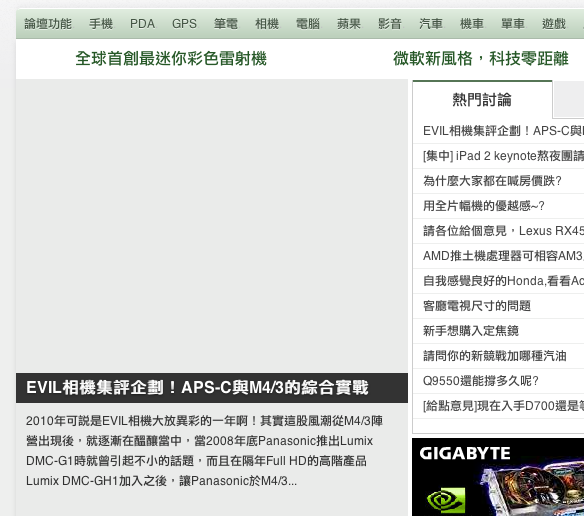Open the 單車 section
The height and width of the screenshot is (516, 584).
click(513, 24)
